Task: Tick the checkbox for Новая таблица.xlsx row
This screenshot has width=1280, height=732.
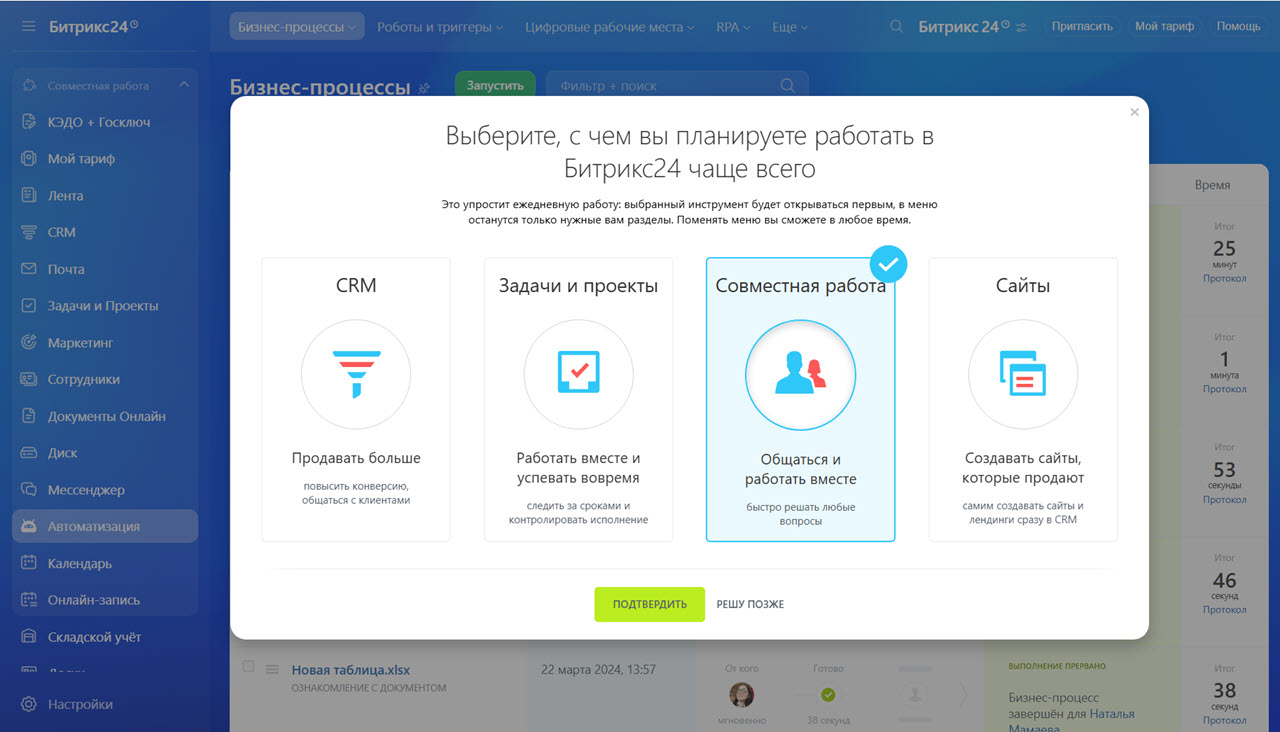Action: coord(249,667)
